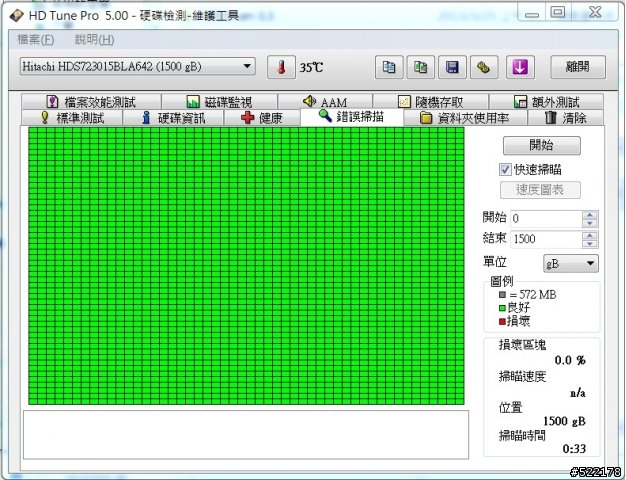Click the 開始 scan button

point(542,145)
